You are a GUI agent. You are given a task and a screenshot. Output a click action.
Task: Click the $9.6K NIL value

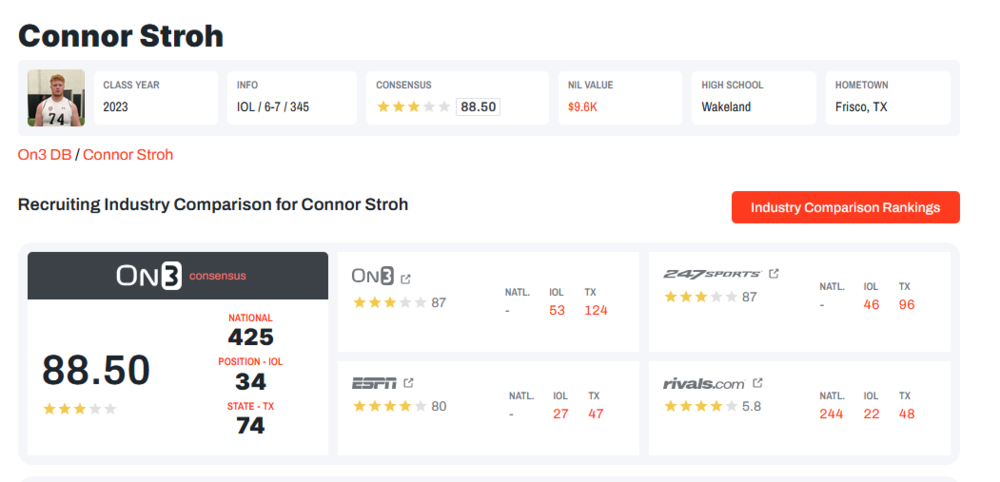[x=582, y=107]
